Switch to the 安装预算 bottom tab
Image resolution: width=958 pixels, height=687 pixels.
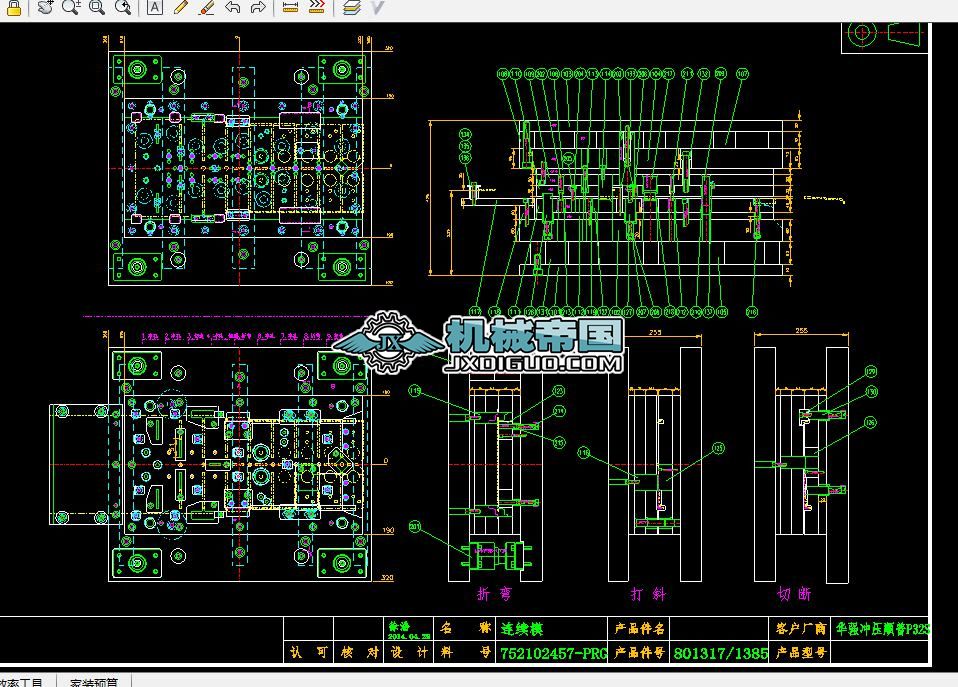(x=93, y=682)
